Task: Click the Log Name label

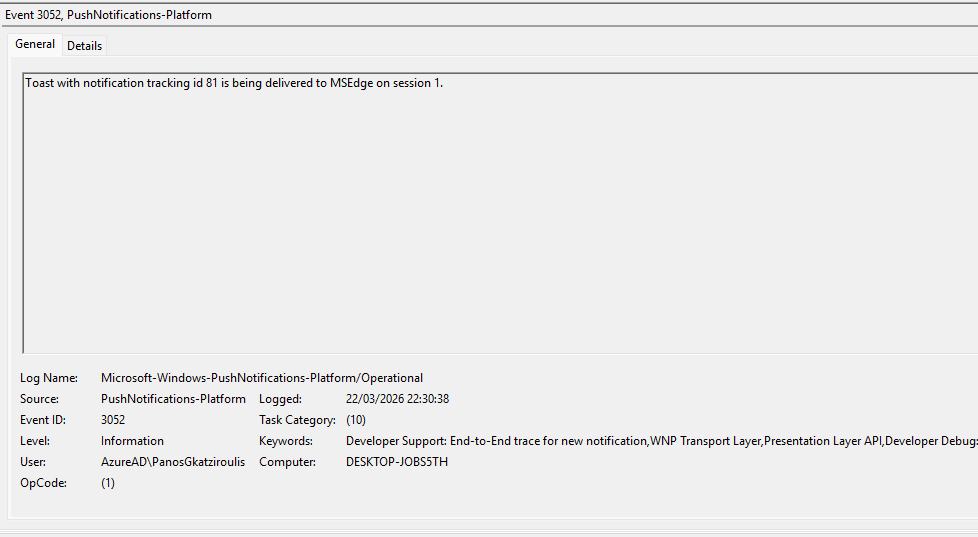Action: (49, 378)
